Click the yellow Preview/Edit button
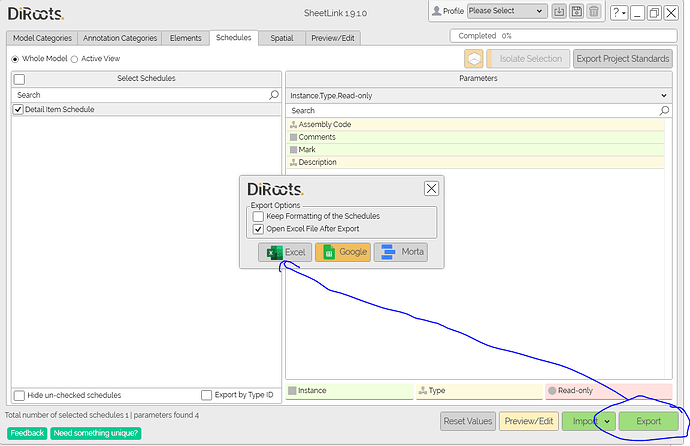 tap(529, 421)
